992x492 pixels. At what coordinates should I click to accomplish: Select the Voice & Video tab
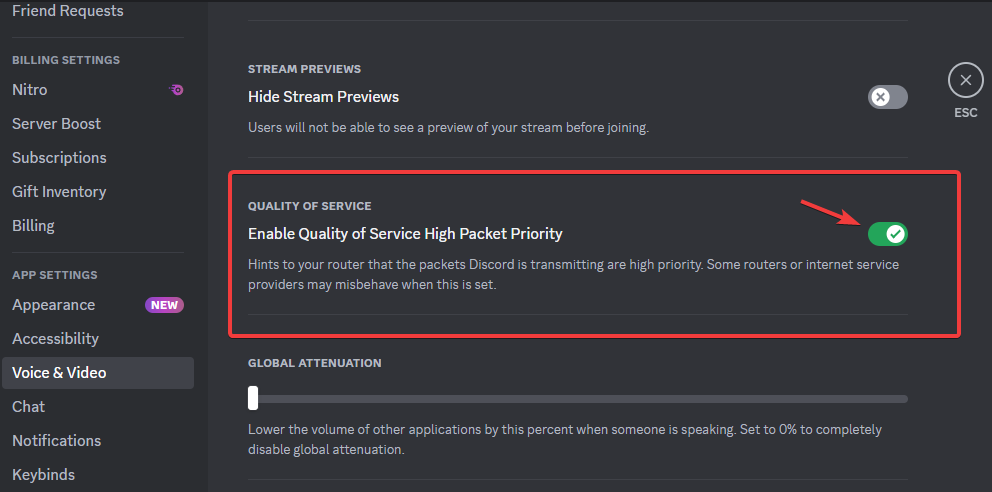[x=59, y=373]
